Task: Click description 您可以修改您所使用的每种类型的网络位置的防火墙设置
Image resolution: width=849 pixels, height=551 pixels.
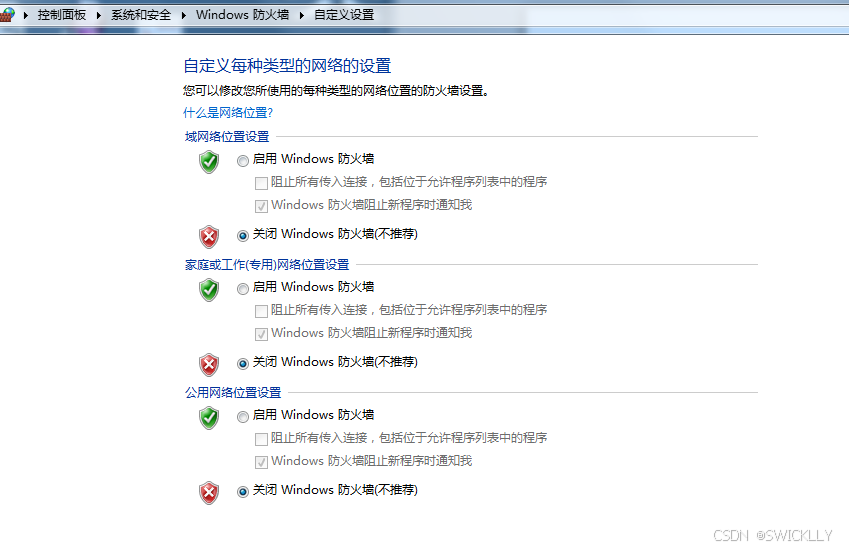Action: coord(336,91)
